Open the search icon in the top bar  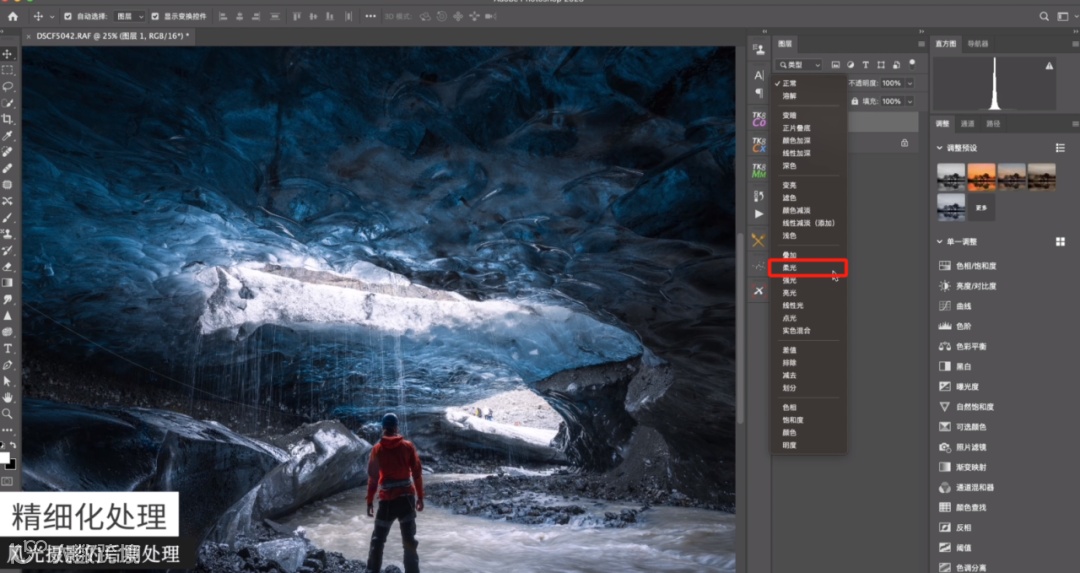click(1044, 16)
